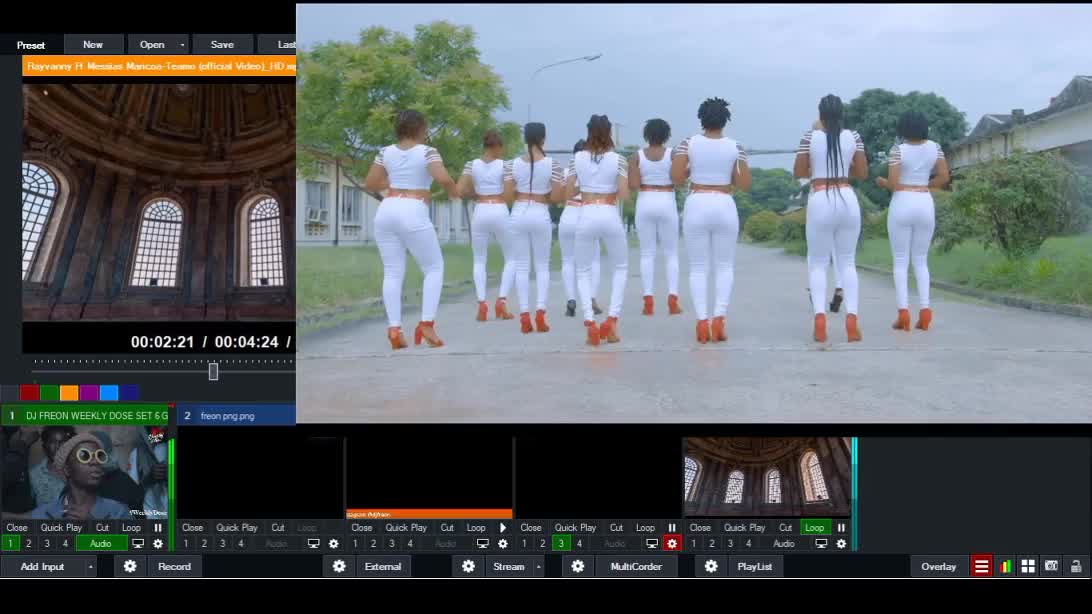The height and width of the screenshot is (614, 1092).
Task: Click the red list view icon
Action: (982, 567)
